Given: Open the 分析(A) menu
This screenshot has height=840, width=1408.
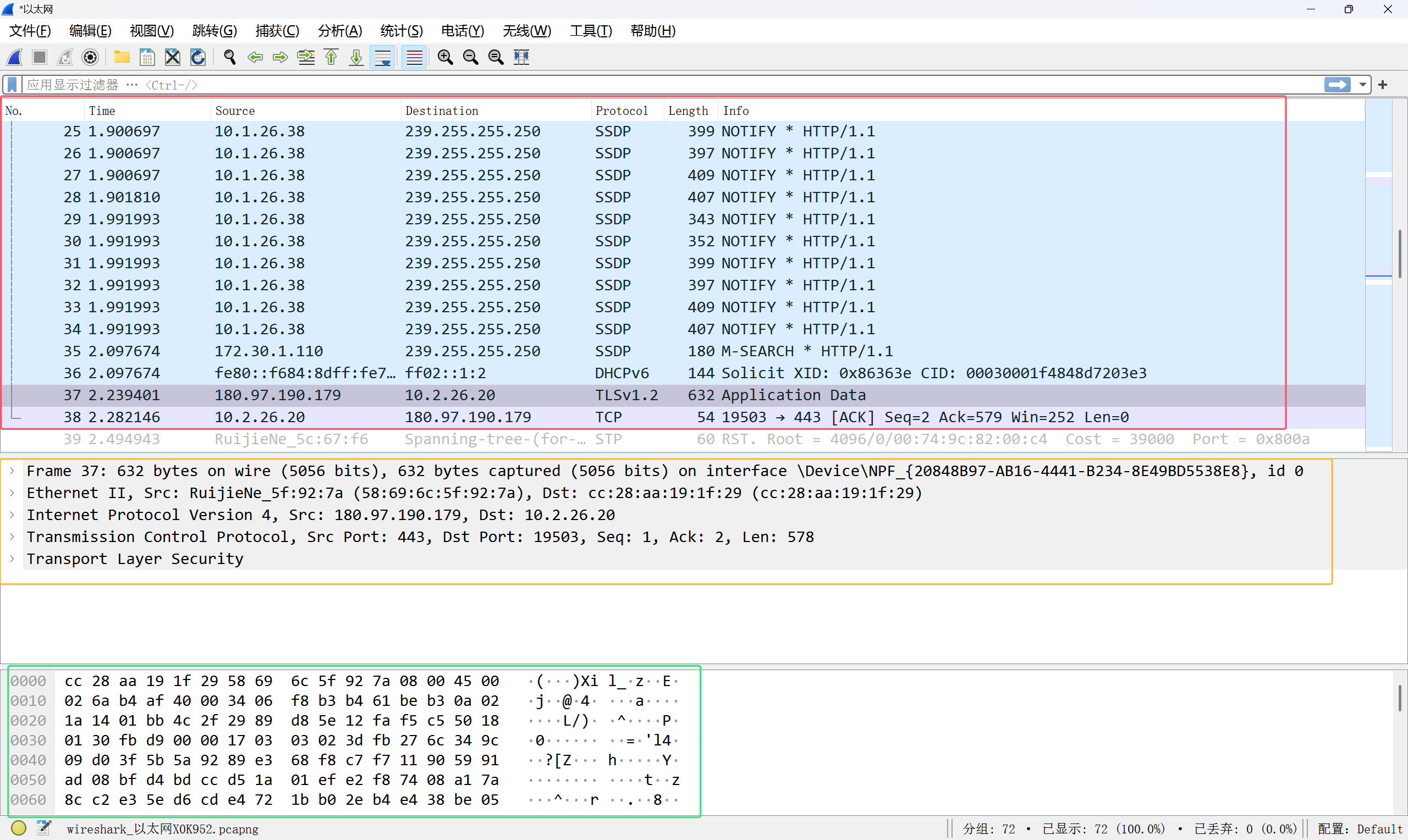Looking at the screenshot, I should click(339, 31).
